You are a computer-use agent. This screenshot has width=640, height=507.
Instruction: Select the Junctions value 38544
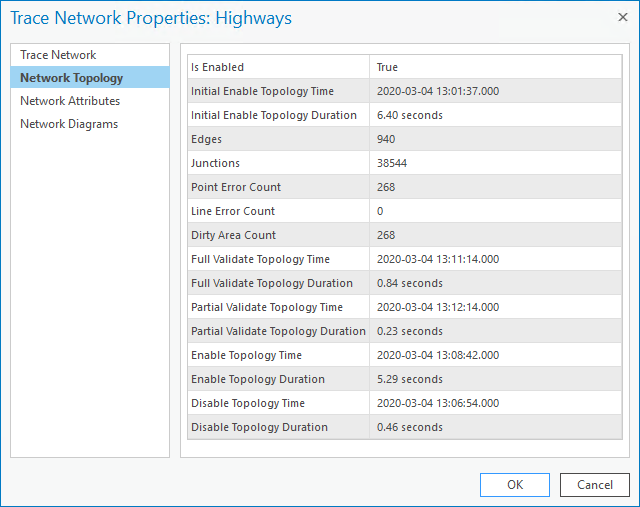pos(392,163)
